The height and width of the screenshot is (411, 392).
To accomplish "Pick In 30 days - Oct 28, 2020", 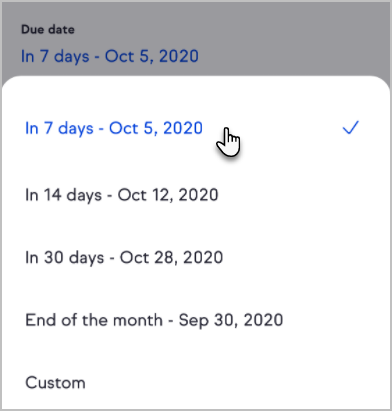I will click(x=196, y=257).
